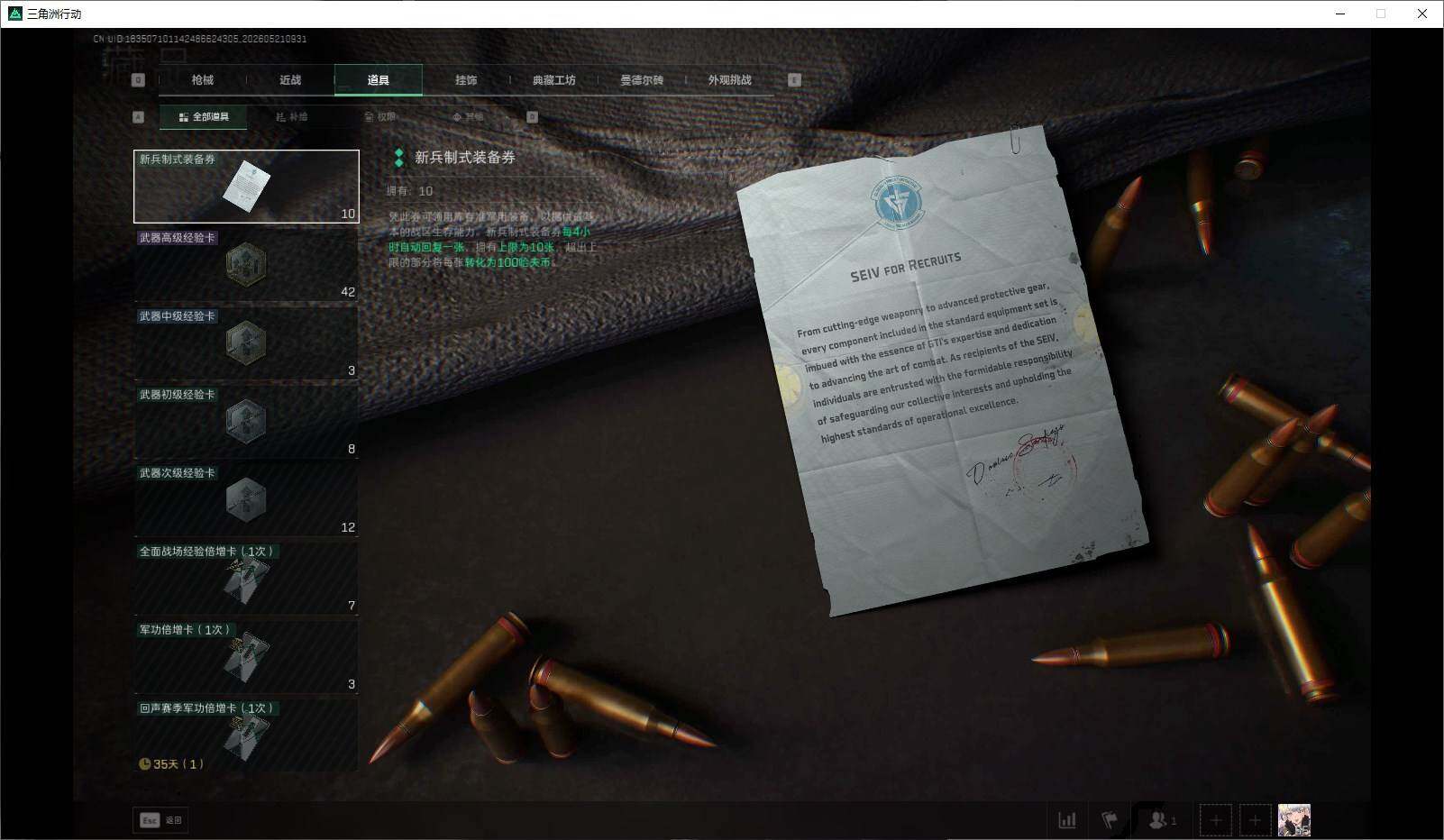This screenshot has width=1444, height=840.
Task: Click the 三角洲行动 app icon in title bar
Action: [x=15, y=14]
